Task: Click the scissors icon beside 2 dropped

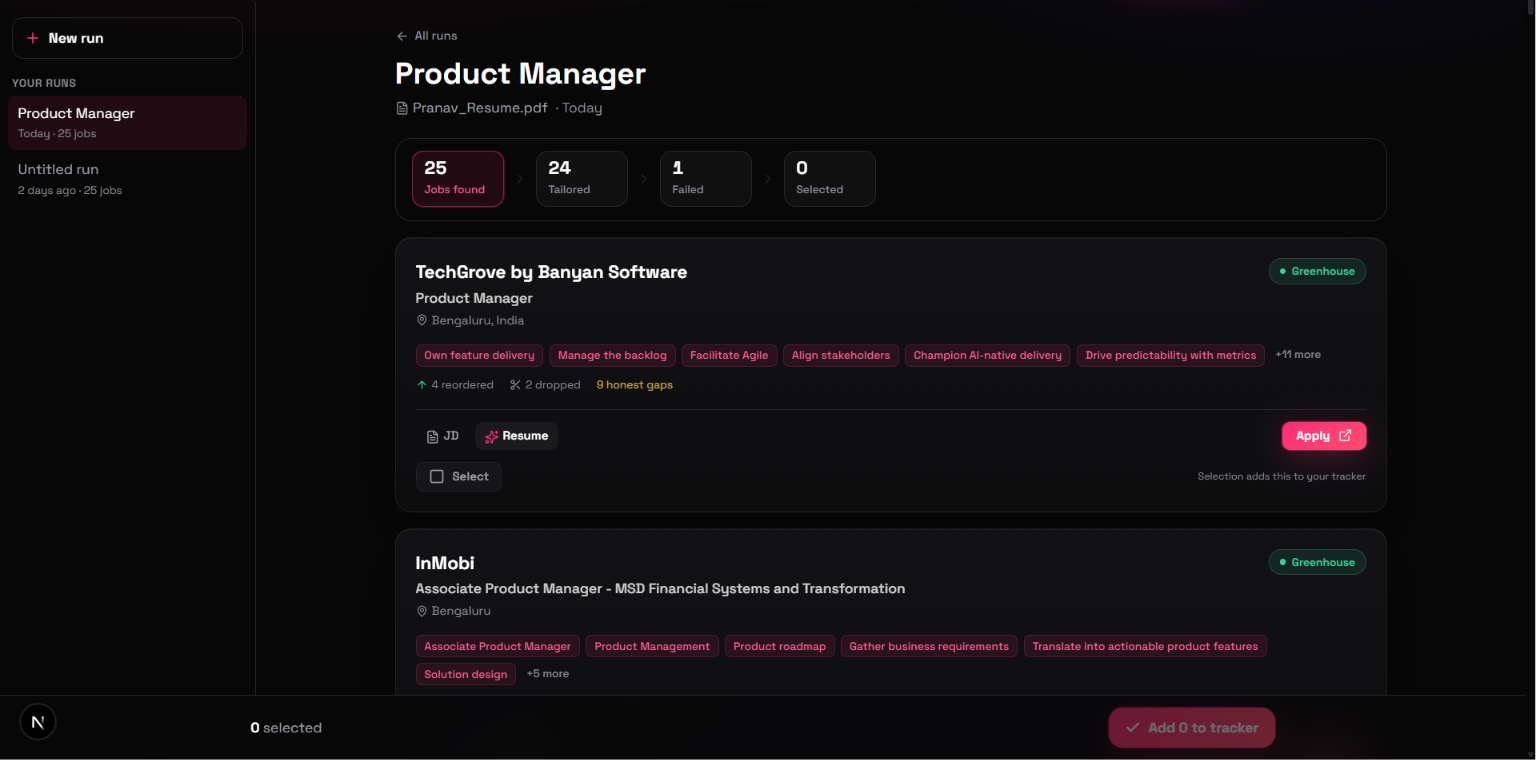Action: [515, 385]
